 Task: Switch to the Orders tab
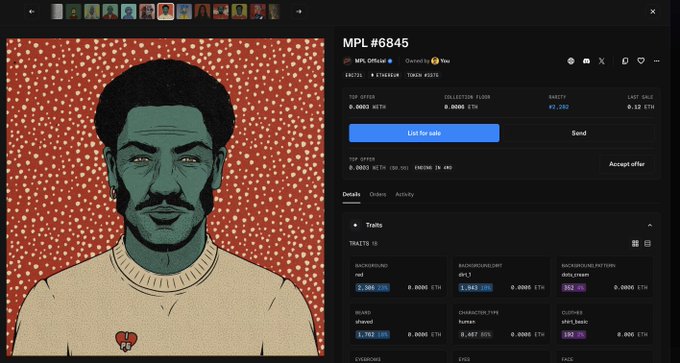[x=378, y=194]
